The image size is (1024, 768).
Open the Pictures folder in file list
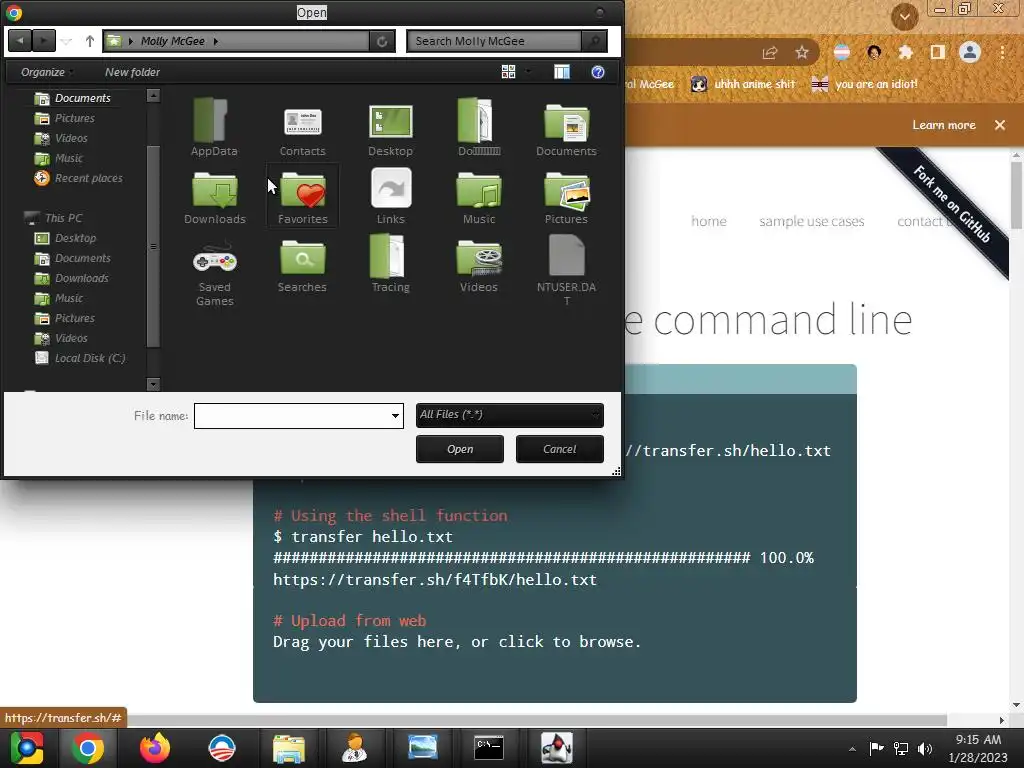click(566, 197)
